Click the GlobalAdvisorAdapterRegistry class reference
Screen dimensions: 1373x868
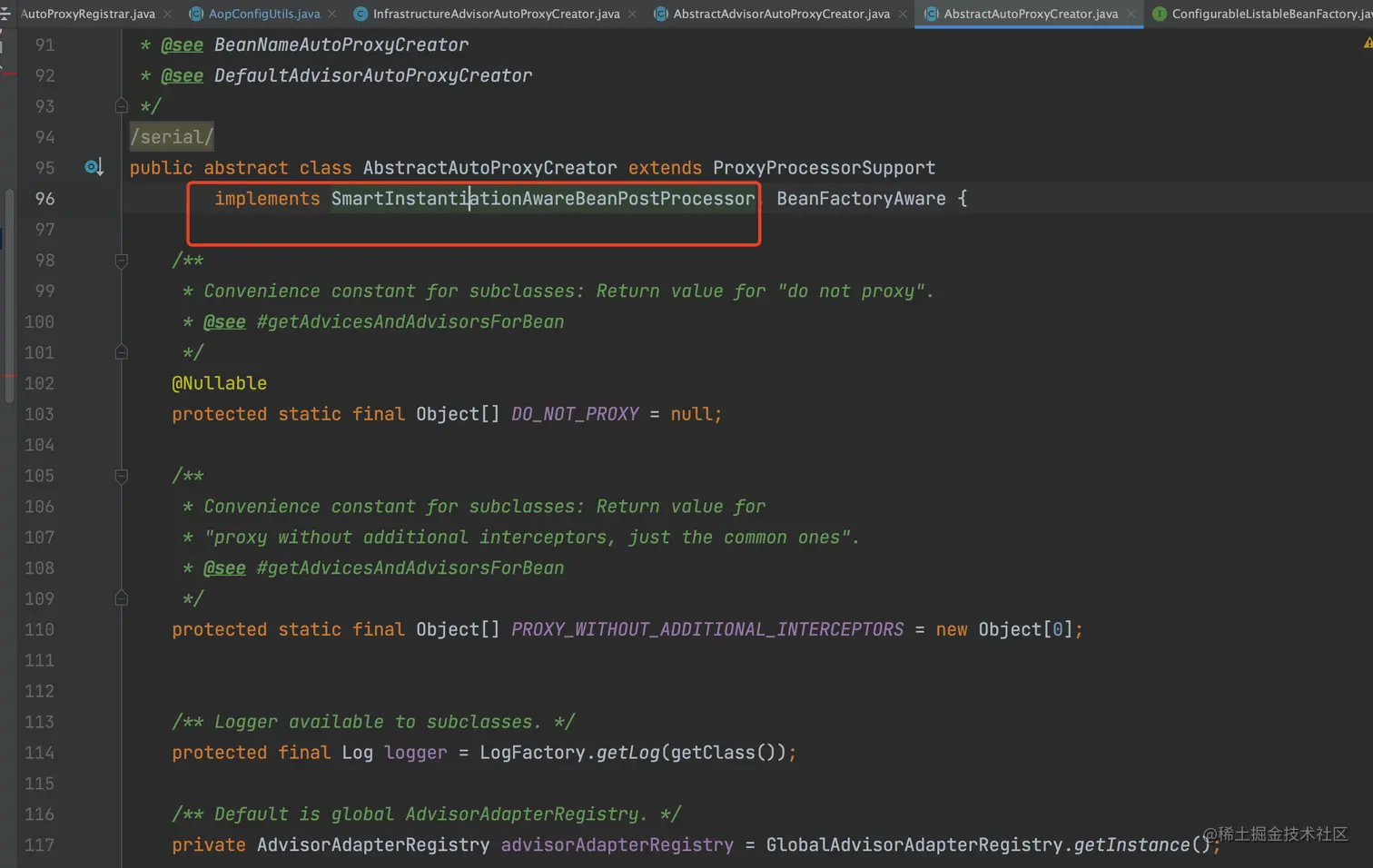(x=914, y=845)
